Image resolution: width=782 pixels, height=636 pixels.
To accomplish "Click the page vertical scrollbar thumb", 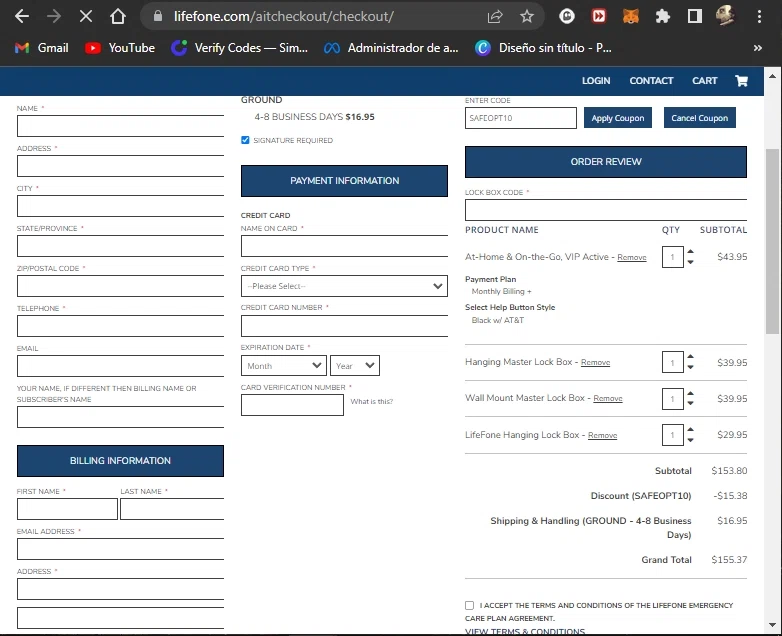I will point(772,241).
